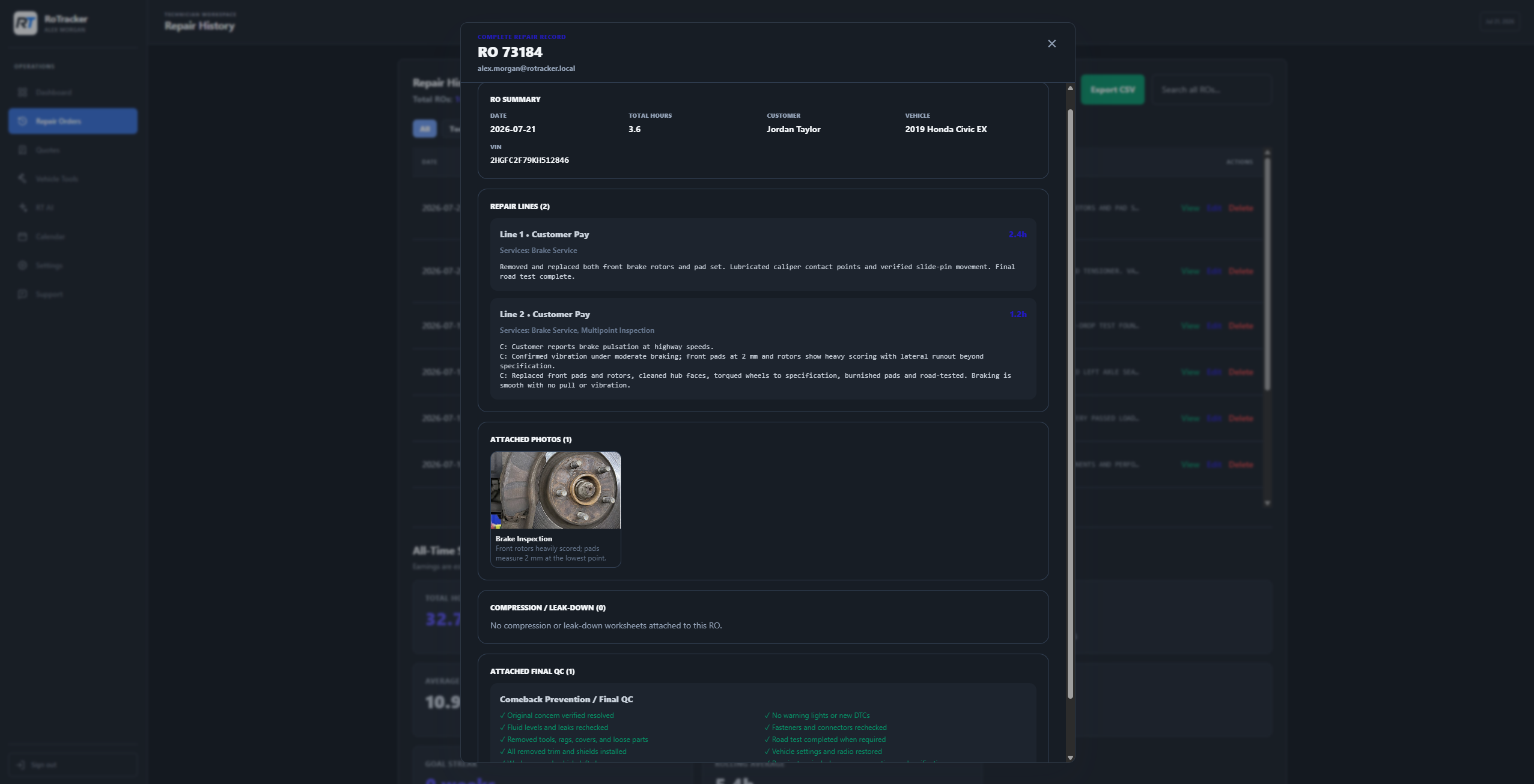Click the Sign out icon at sidebar bottom
Viewport: 1534px width, 784px height.
(x=22, y=765)
